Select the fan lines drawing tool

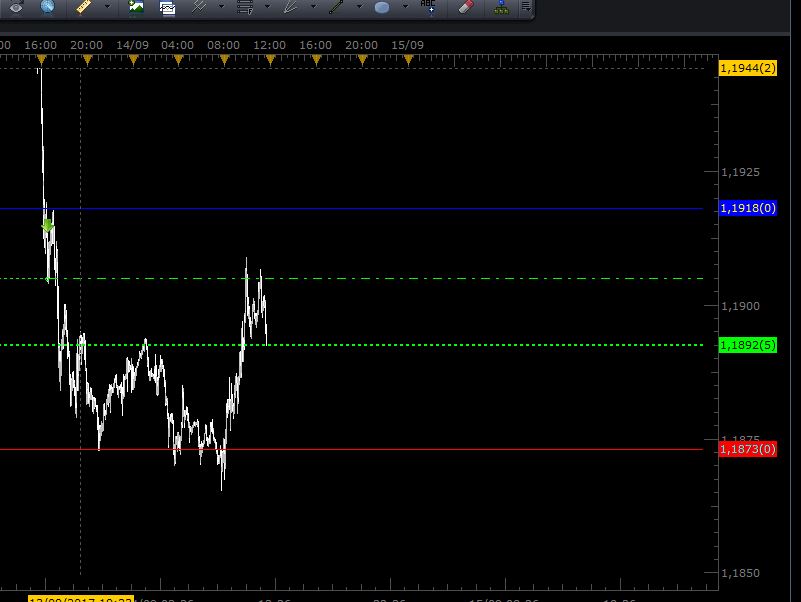[x=291, y=7]
